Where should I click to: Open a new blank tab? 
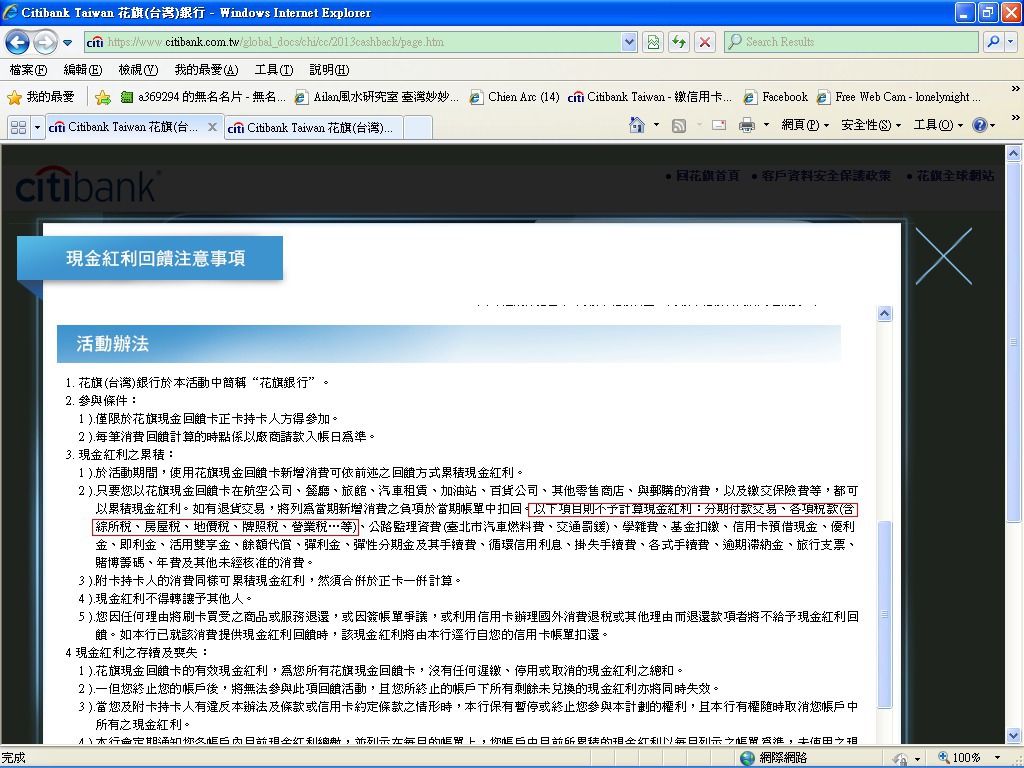click(x=418, y=128)
